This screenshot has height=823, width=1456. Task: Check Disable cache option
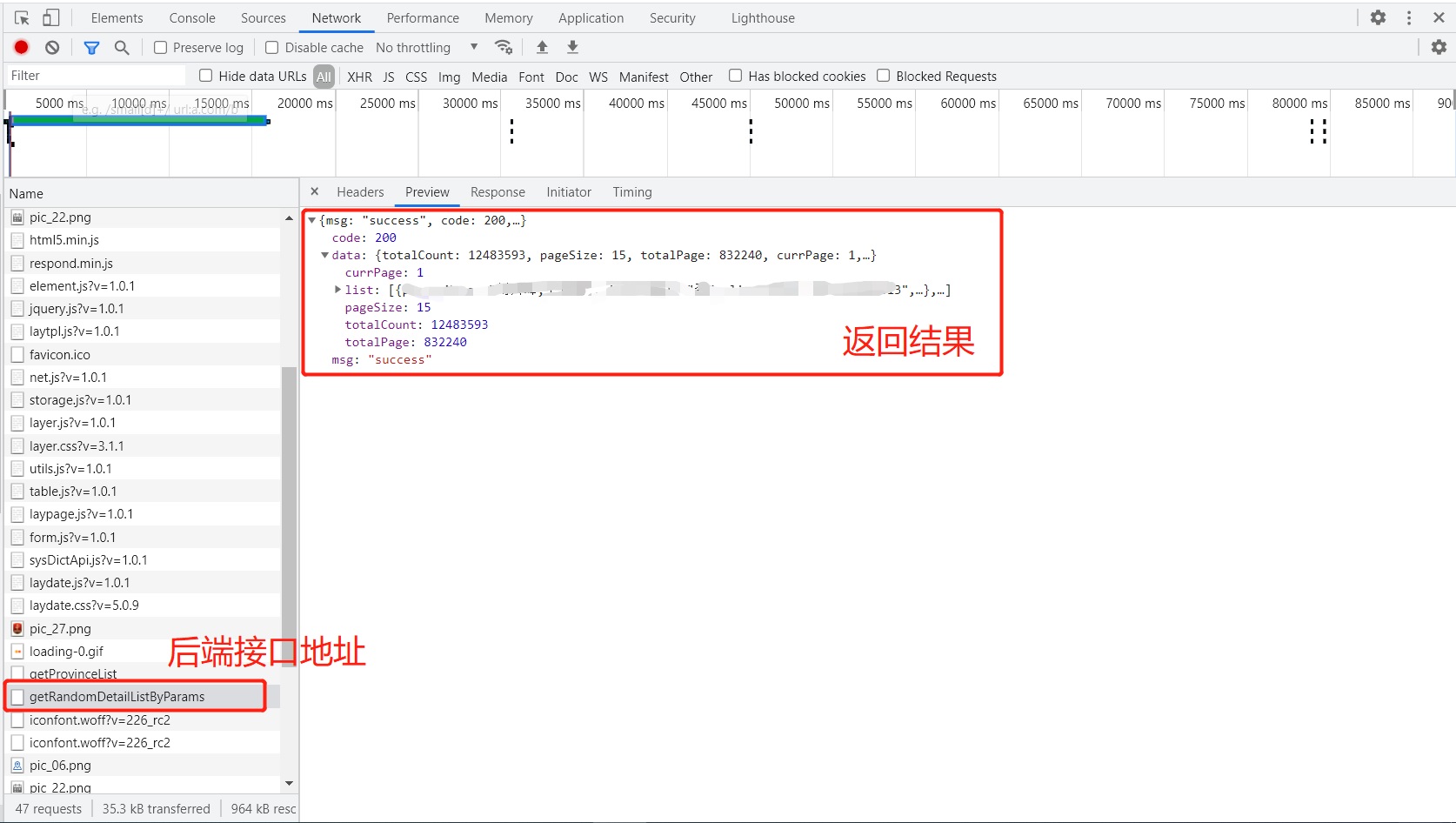(x=272, y=48)
